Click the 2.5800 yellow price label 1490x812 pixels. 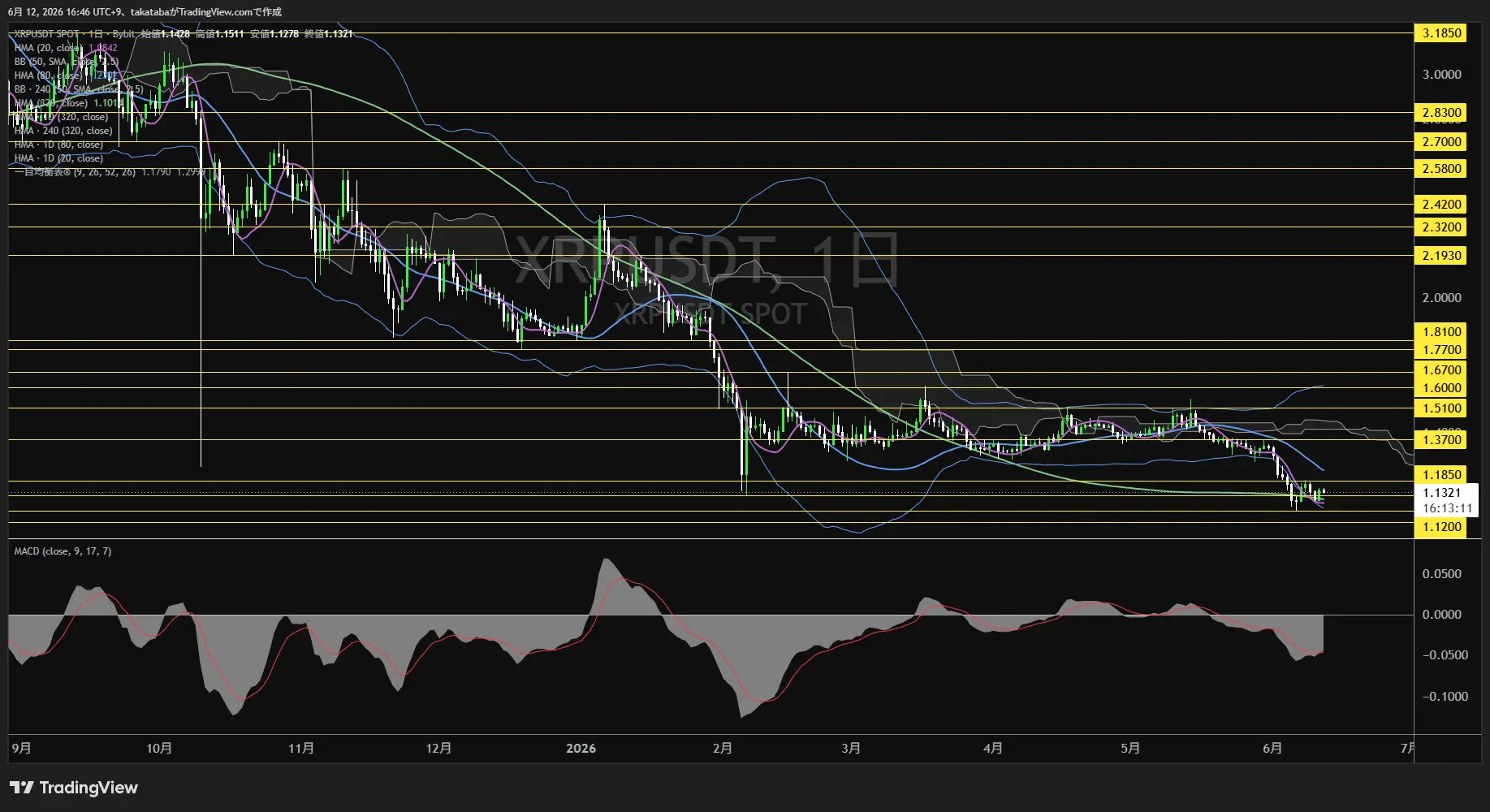[1441, 169]
